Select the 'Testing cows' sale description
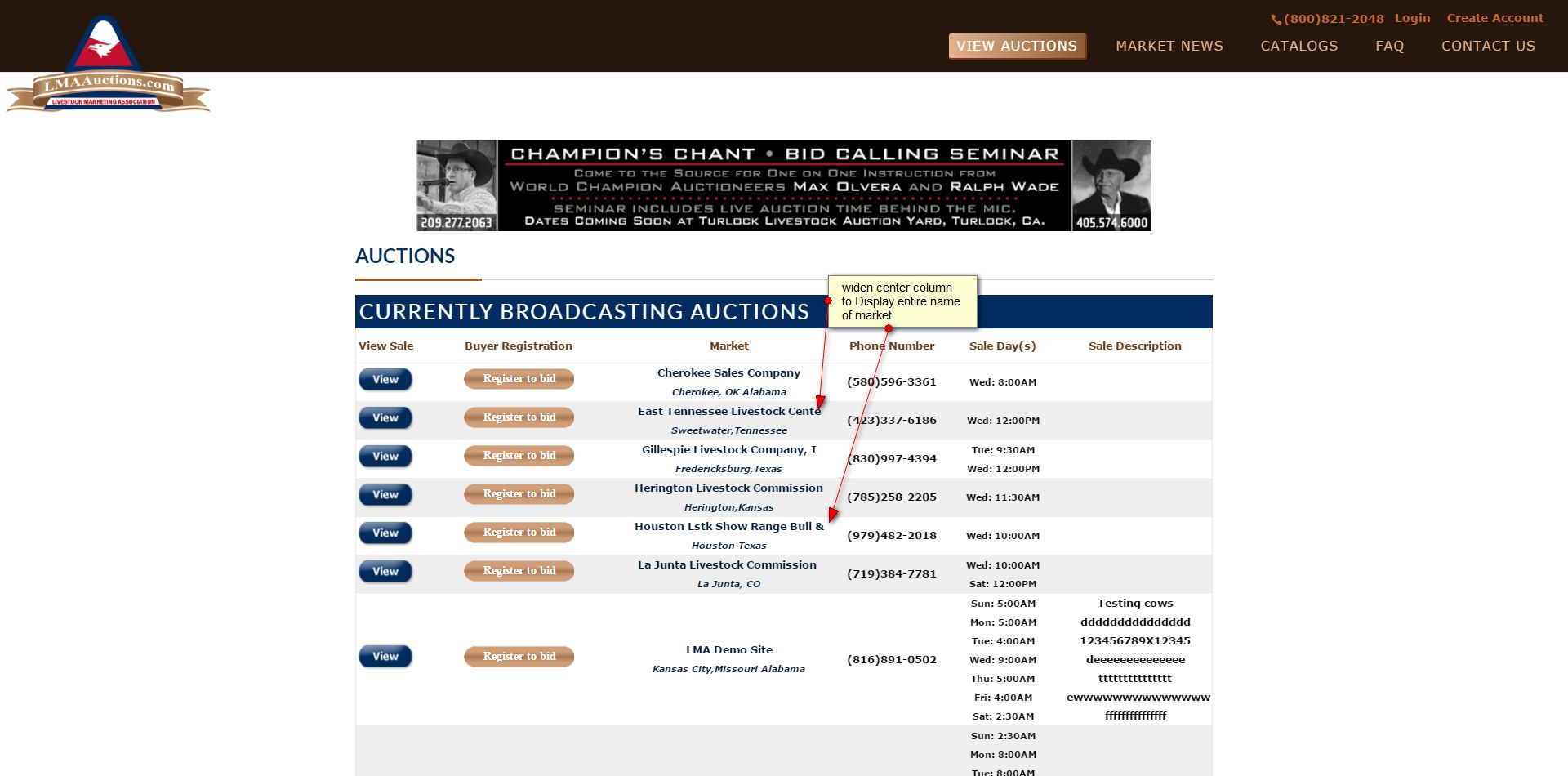The height and width of the screenshot is (776, 1568). point(1135,604)
